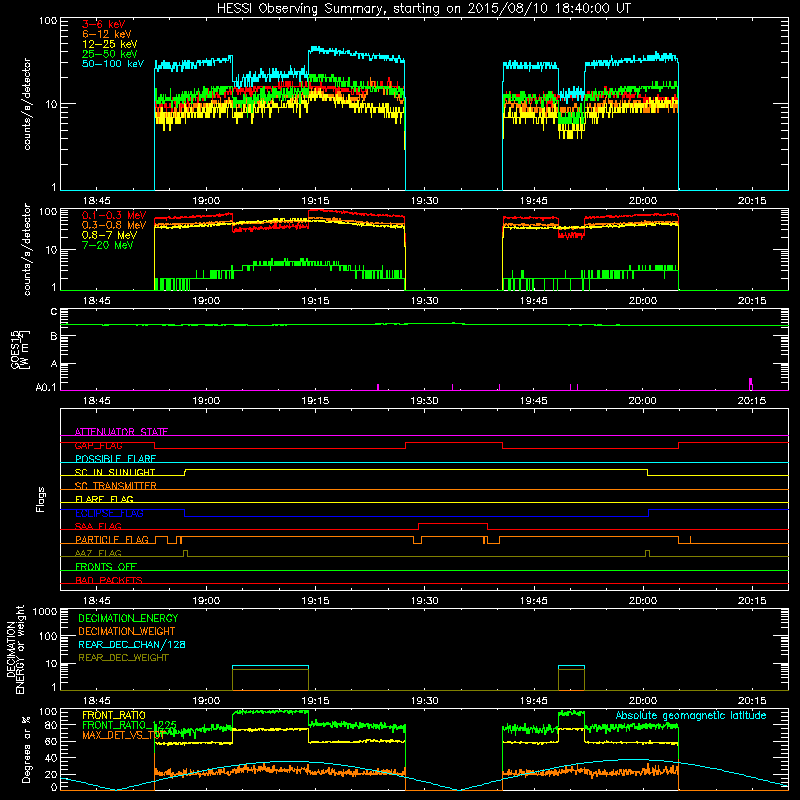This screenshot has height=800, width=800.
Task: Select the B tick label on GOES axis
Action: pos(54,336)
